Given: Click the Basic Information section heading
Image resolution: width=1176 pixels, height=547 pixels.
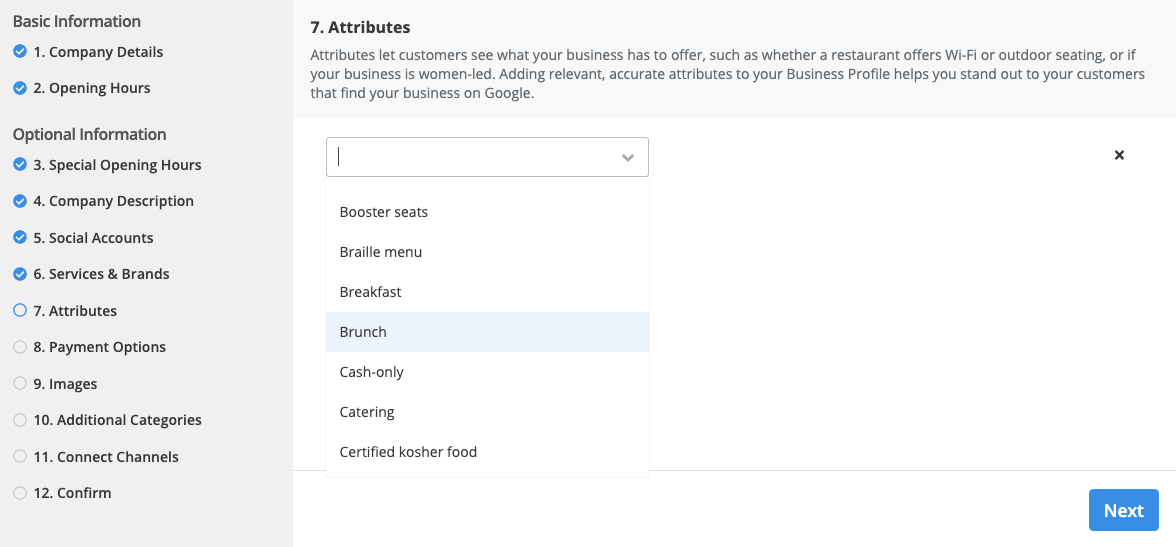Looking at the screenshot, I should (x=76, y=21).
